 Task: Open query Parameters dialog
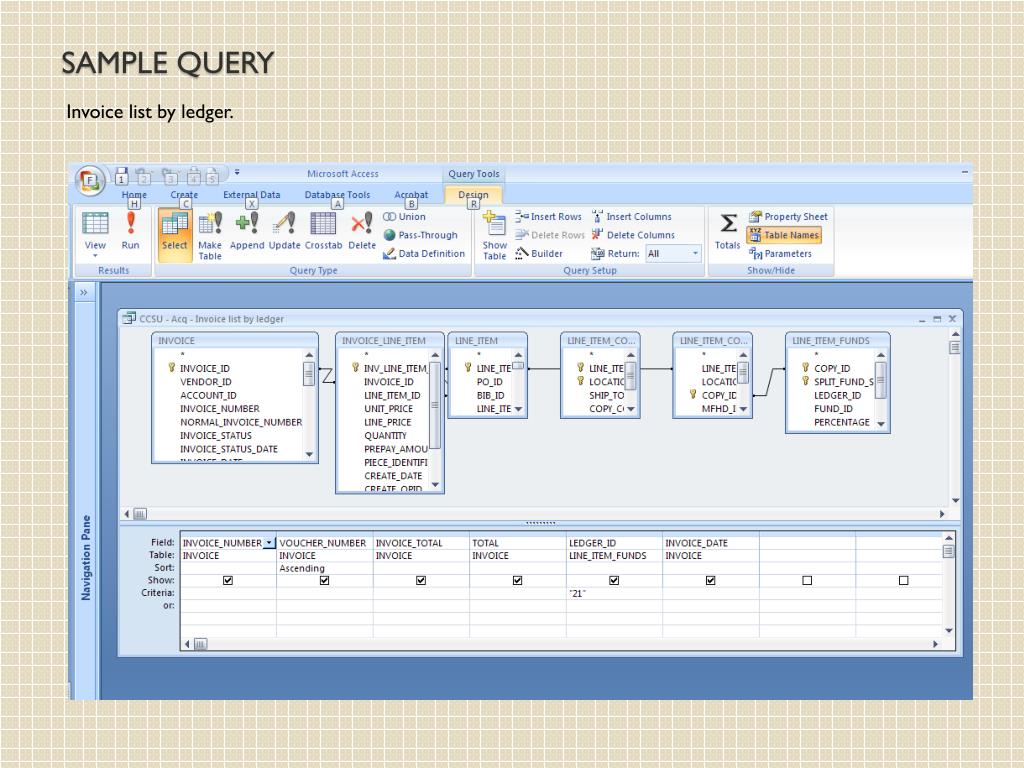[x=780, y=253]
